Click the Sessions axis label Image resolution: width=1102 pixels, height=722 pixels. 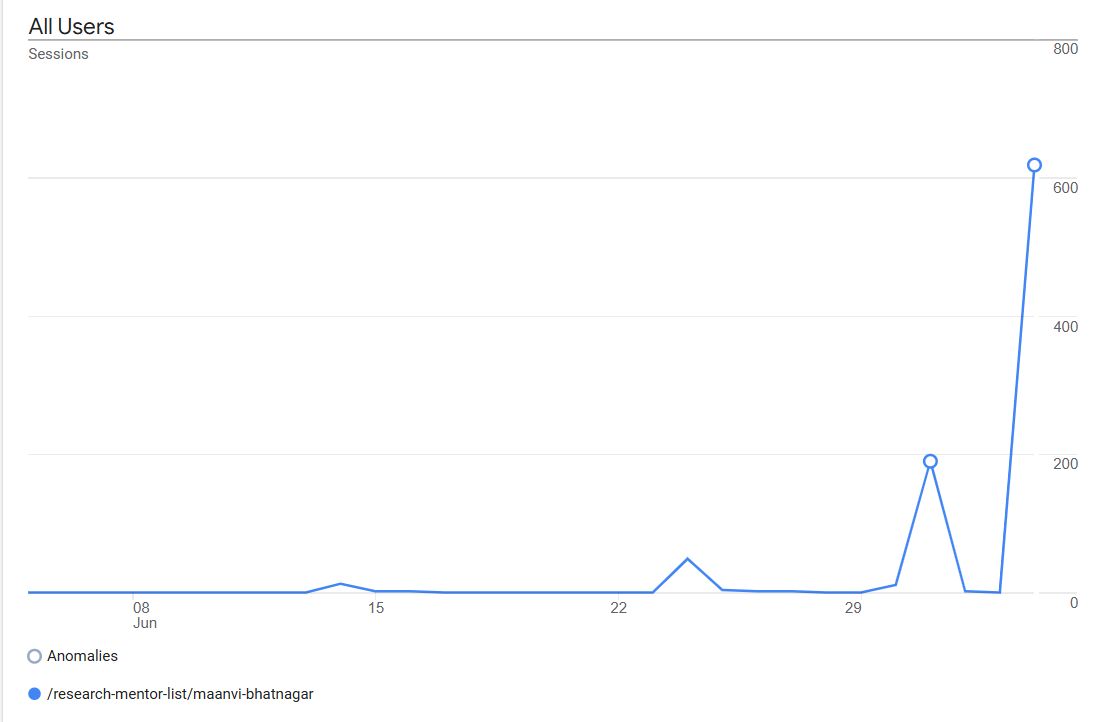pos(58,54)
